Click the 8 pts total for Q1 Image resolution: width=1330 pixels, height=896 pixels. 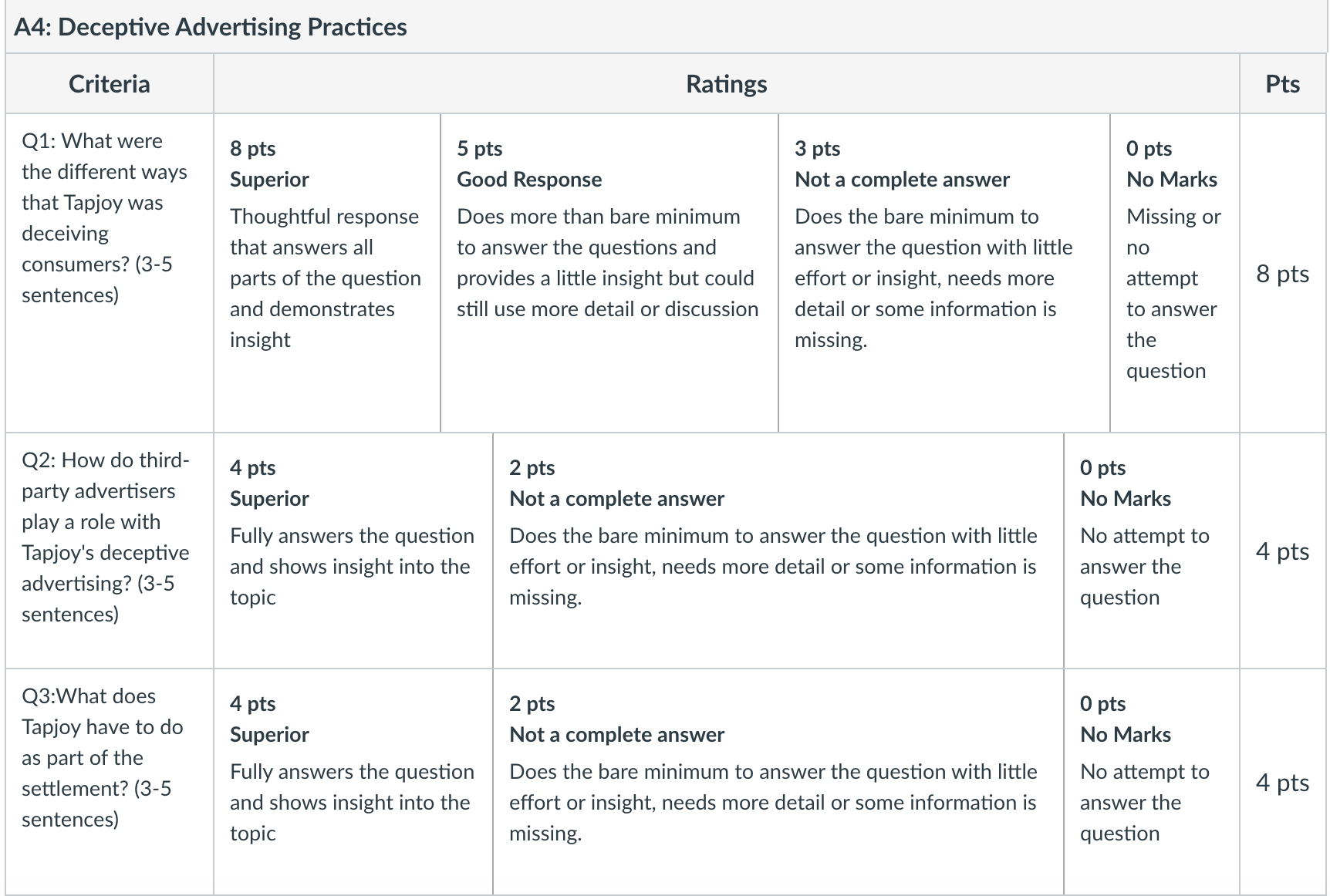1282,274
